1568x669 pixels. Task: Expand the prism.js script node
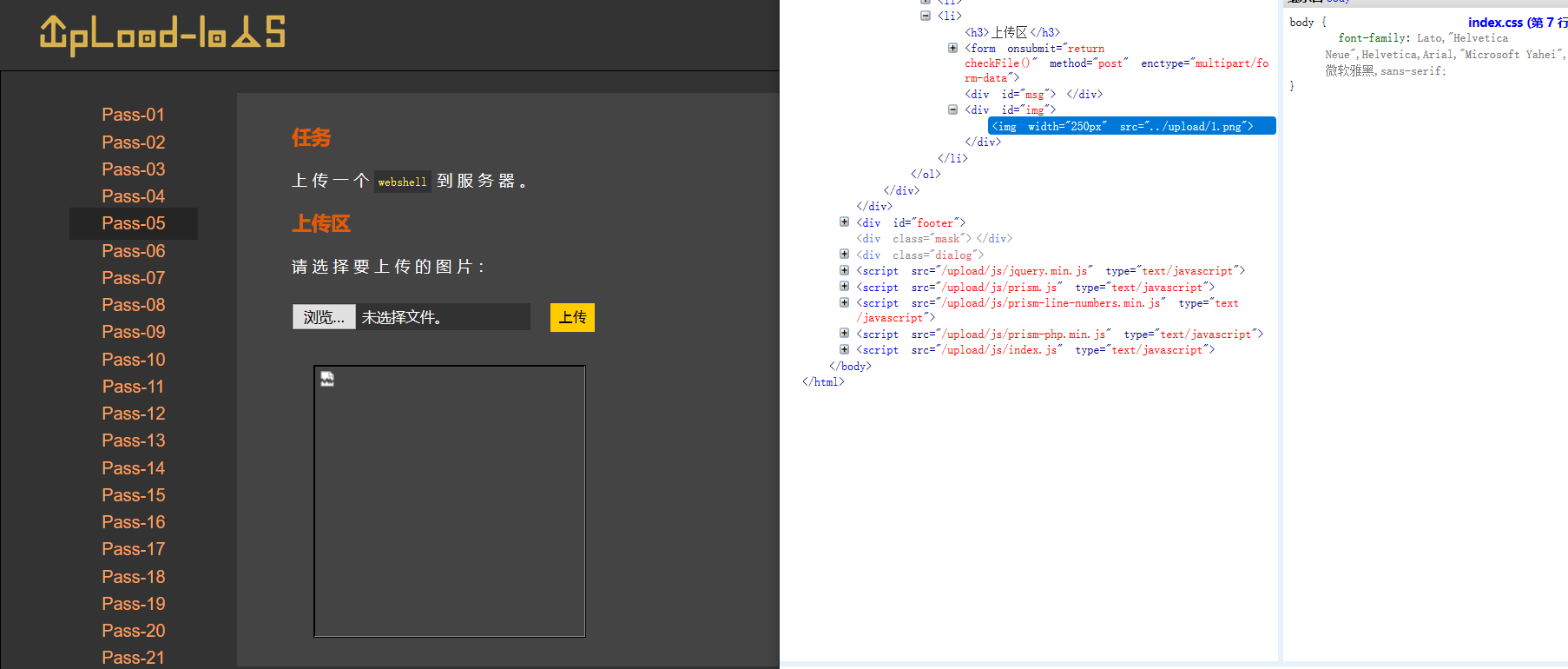pyautogui.click(x=844, y=286)
